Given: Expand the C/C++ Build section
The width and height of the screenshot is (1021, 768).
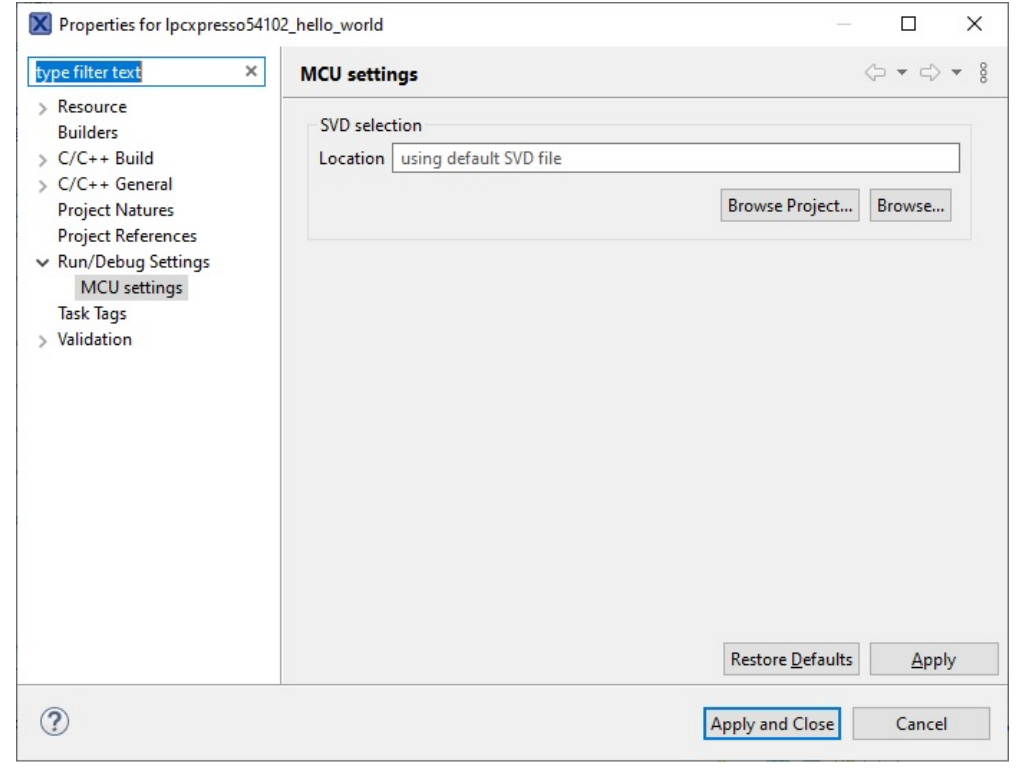Looking at the screenshot, I should [43, 158].
